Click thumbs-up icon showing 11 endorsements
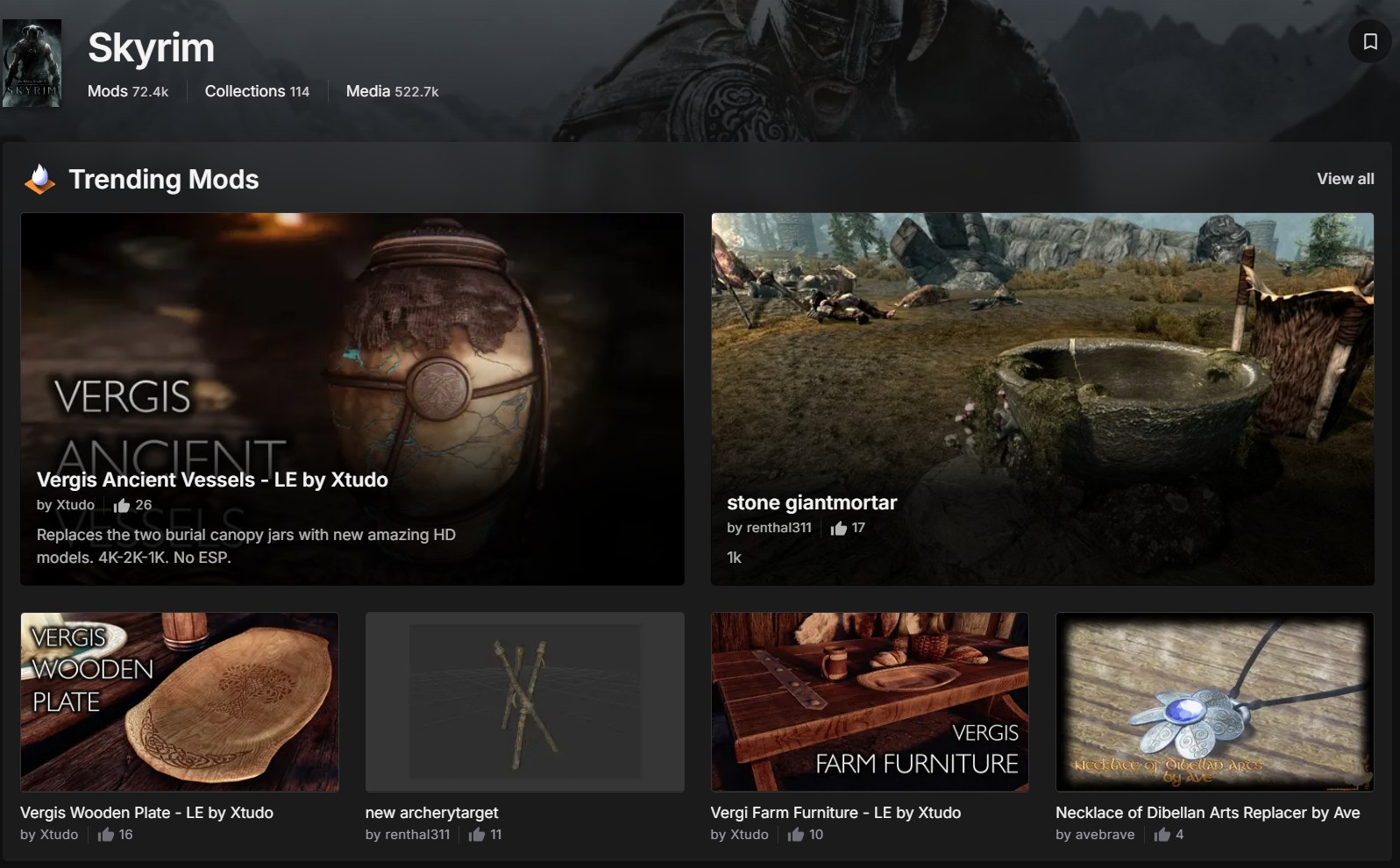This screenshot has width=1400, height=868. (x=477, y=835)
